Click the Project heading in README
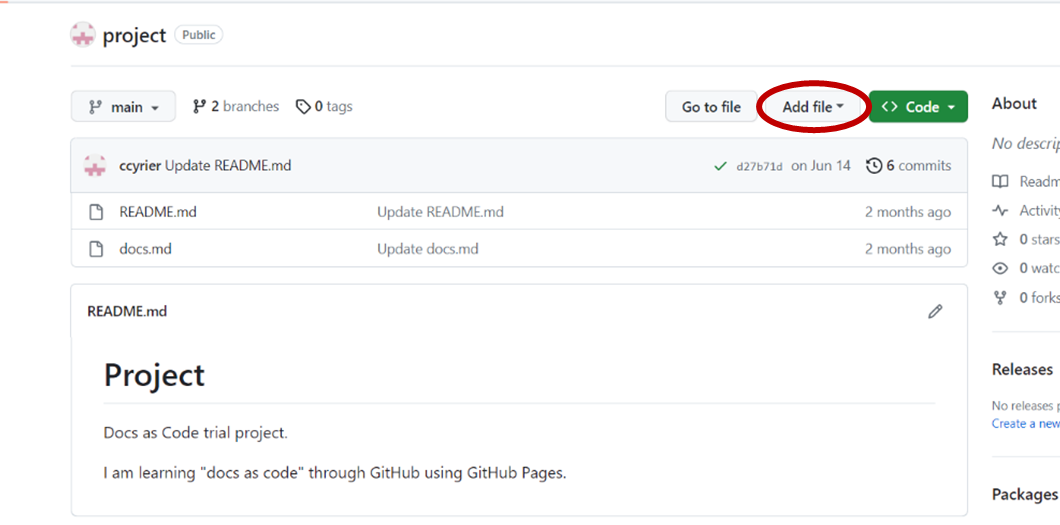This screenshot has width=1060, height=525. [154, 376]
